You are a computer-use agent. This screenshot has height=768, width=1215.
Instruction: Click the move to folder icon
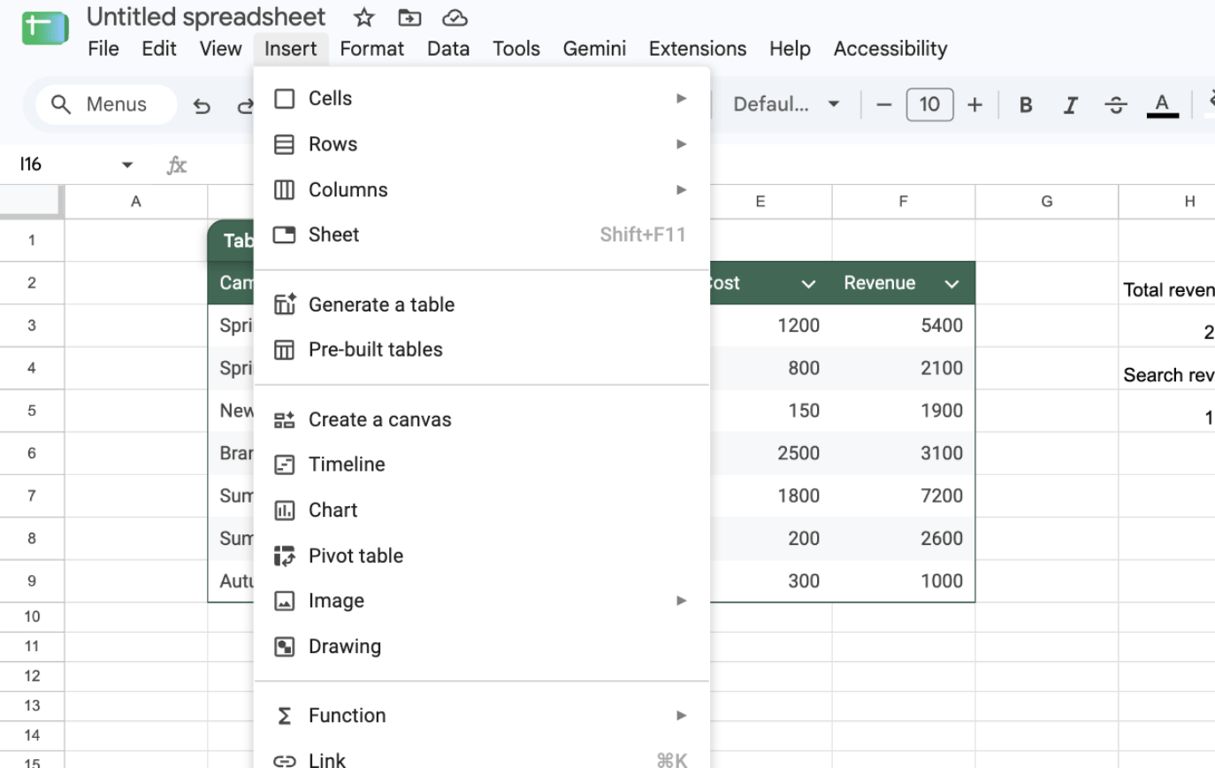[409, 18]
